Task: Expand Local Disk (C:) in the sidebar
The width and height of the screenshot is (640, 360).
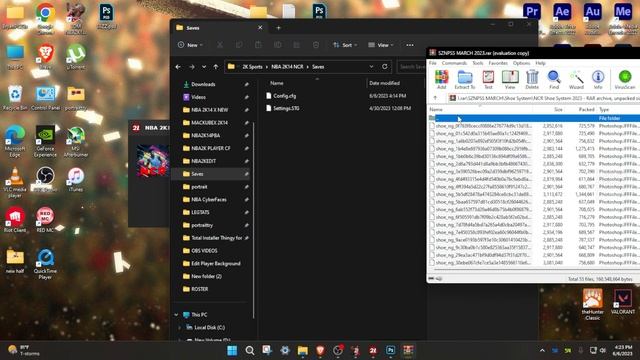Action: coord(180,328)
